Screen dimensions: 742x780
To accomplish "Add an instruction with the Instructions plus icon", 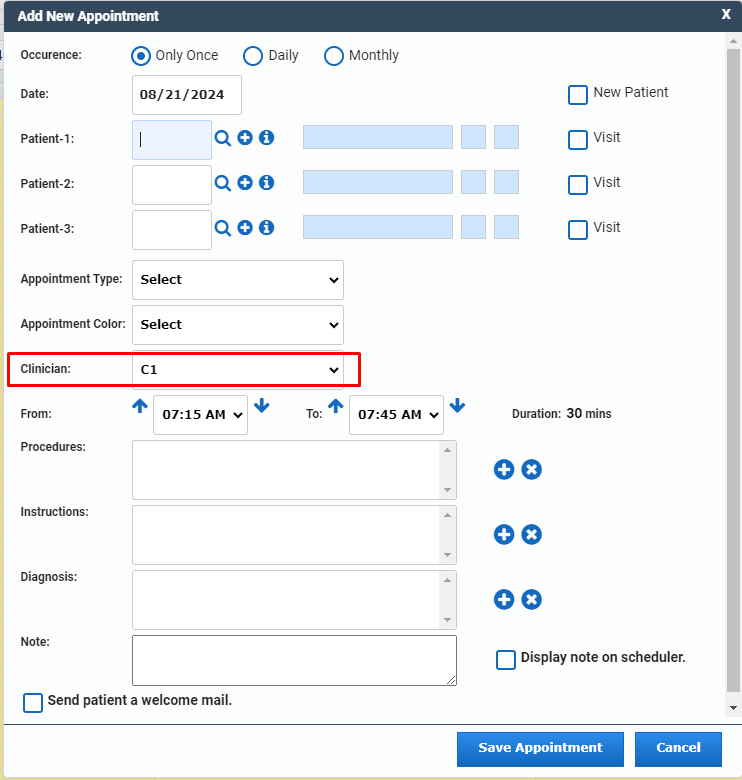I will (504, 534).
